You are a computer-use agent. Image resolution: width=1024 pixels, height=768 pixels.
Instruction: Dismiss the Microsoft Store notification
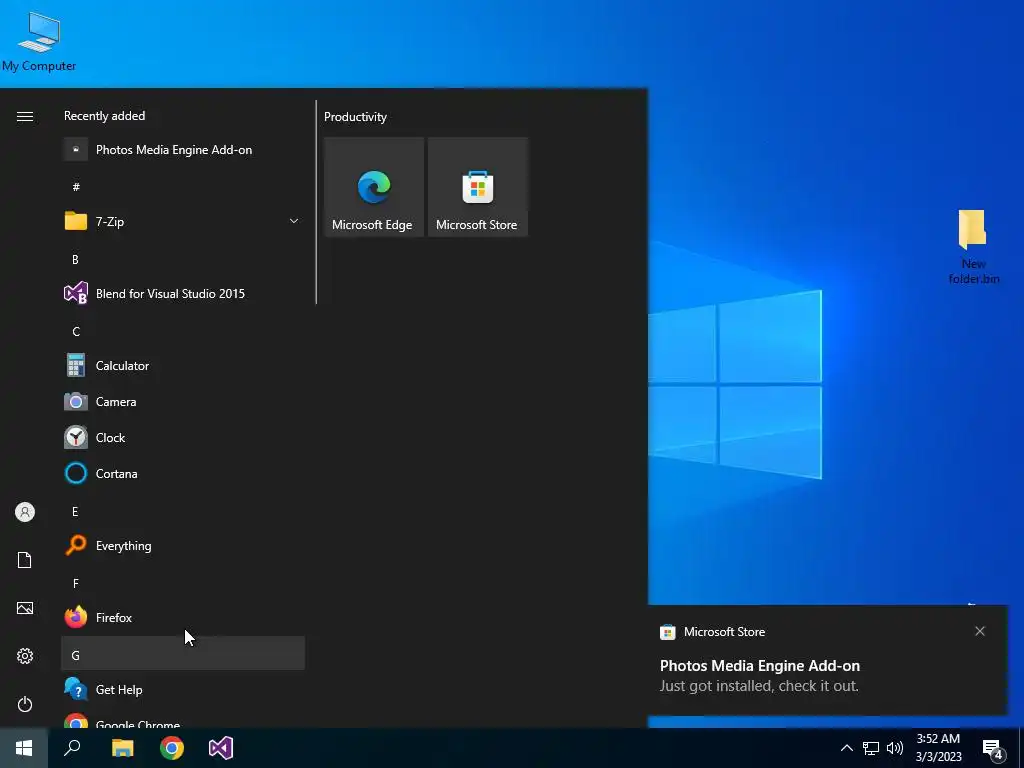980,631
